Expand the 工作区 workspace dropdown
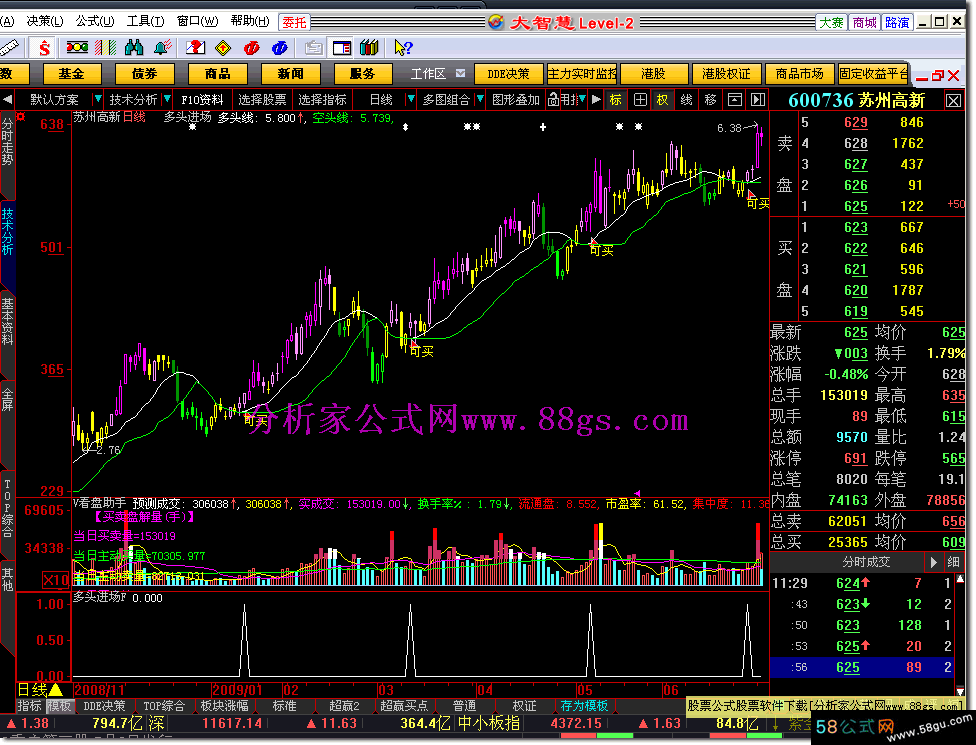This screenshot has height=745, width=976. coord(461,73)
